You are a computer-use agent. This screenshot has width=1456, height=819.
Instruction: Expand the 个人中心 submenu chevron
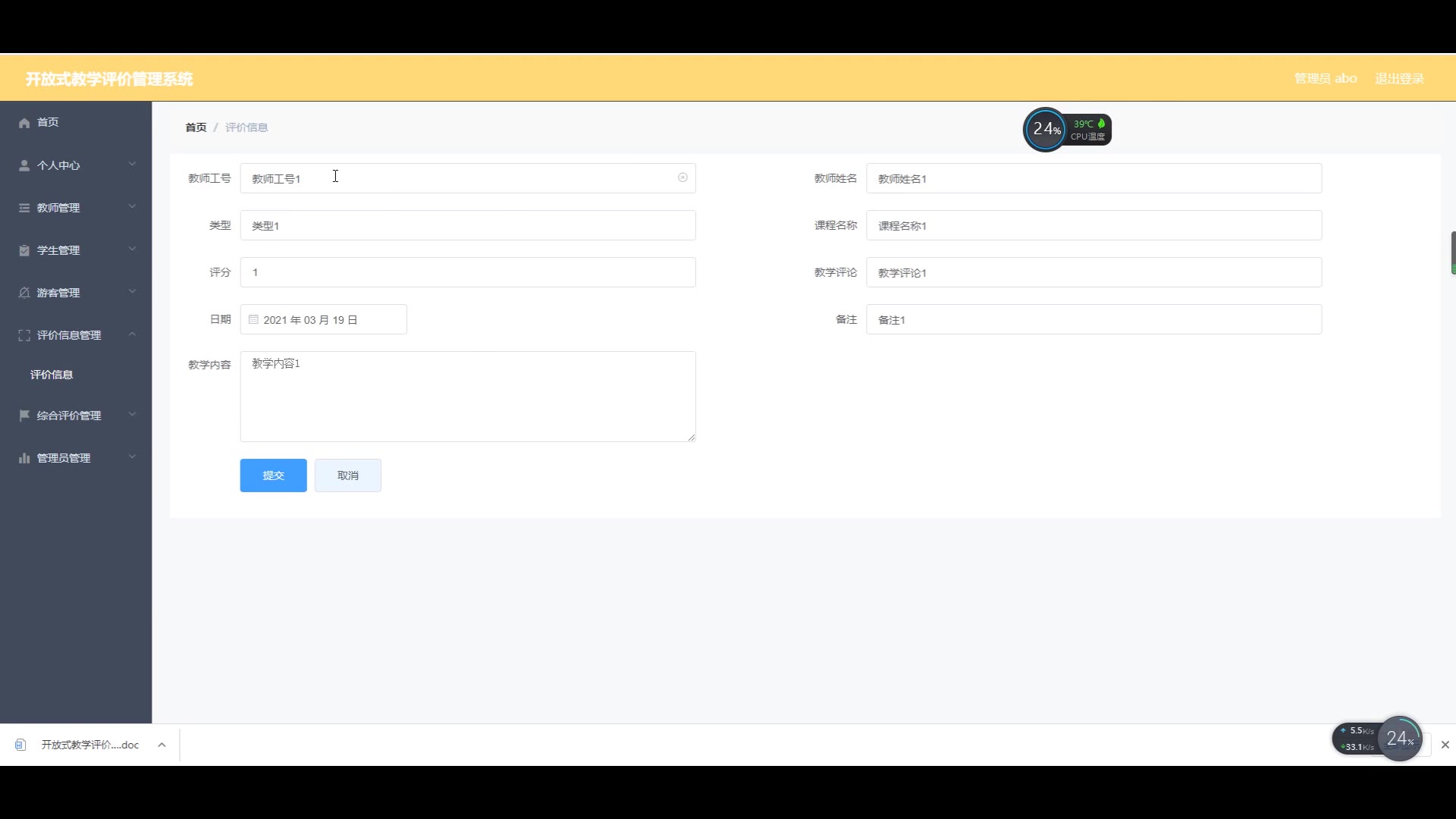pyautogui.click(x=132, y=164)
